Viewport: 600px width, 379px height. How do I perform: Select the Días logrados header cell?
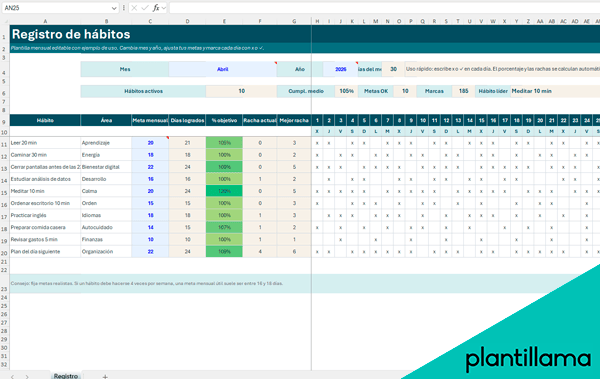click(x=187, y=120)
